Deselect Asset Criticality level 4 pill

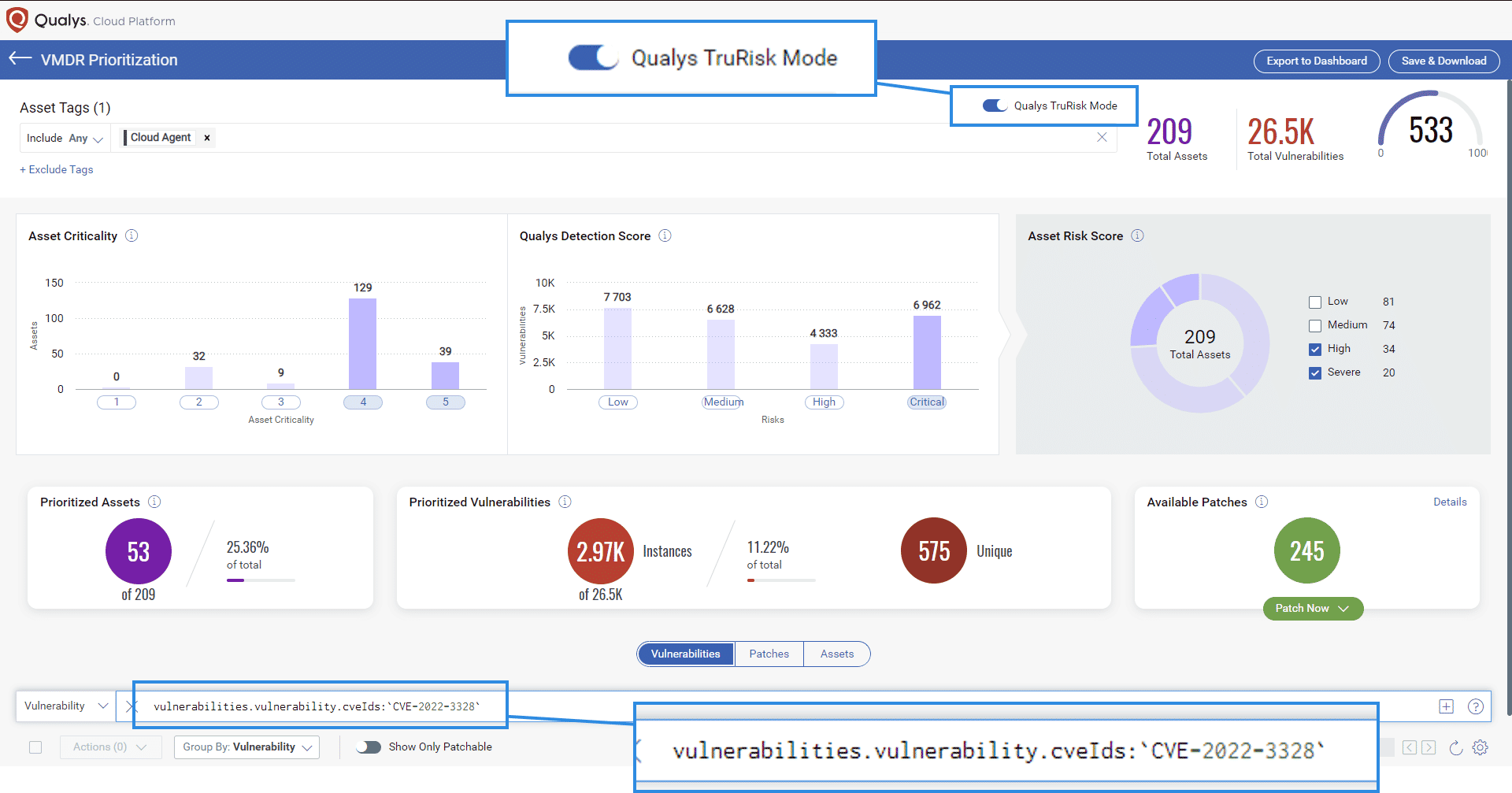pos(363,402)
